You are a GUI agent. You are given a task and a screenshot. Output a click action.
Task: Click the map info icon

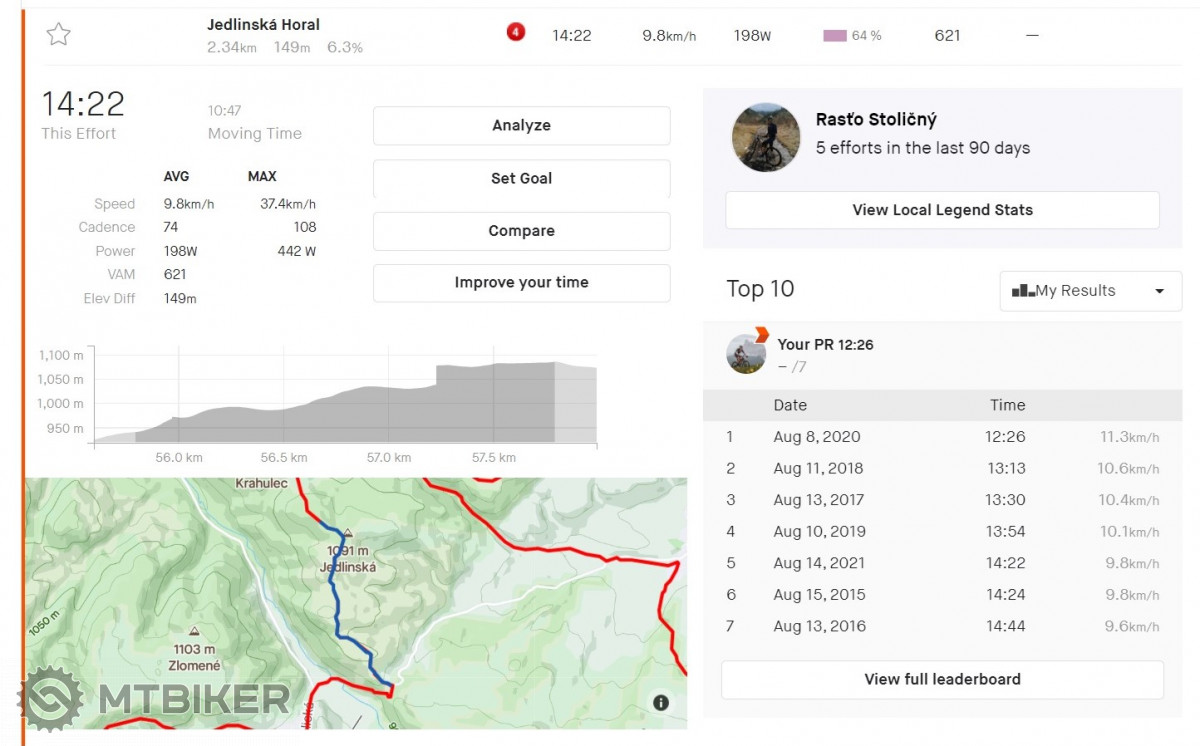[661, 703]
